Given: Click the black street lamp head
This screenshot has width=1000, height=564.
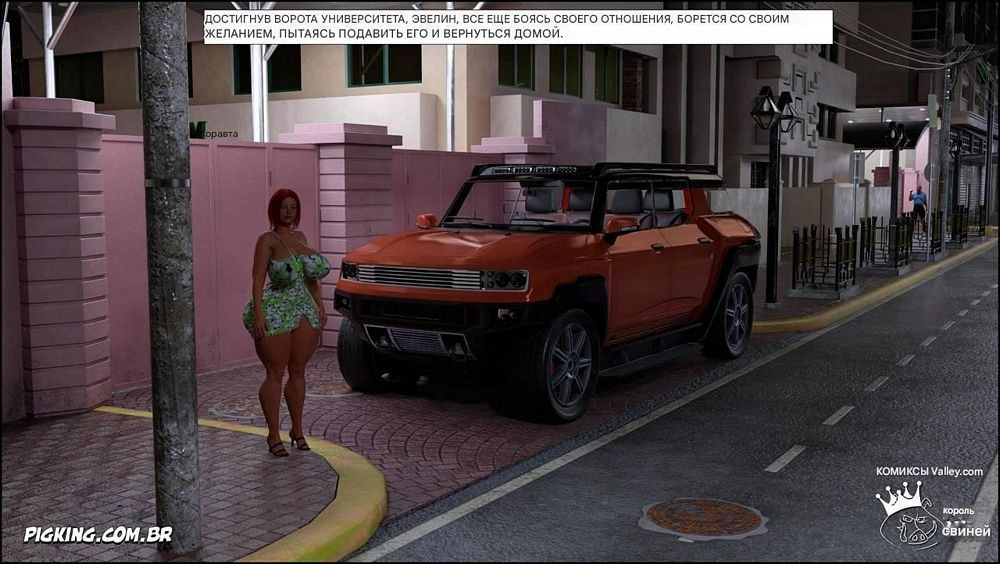Looking at the screenshot, I should coord(777,108).
